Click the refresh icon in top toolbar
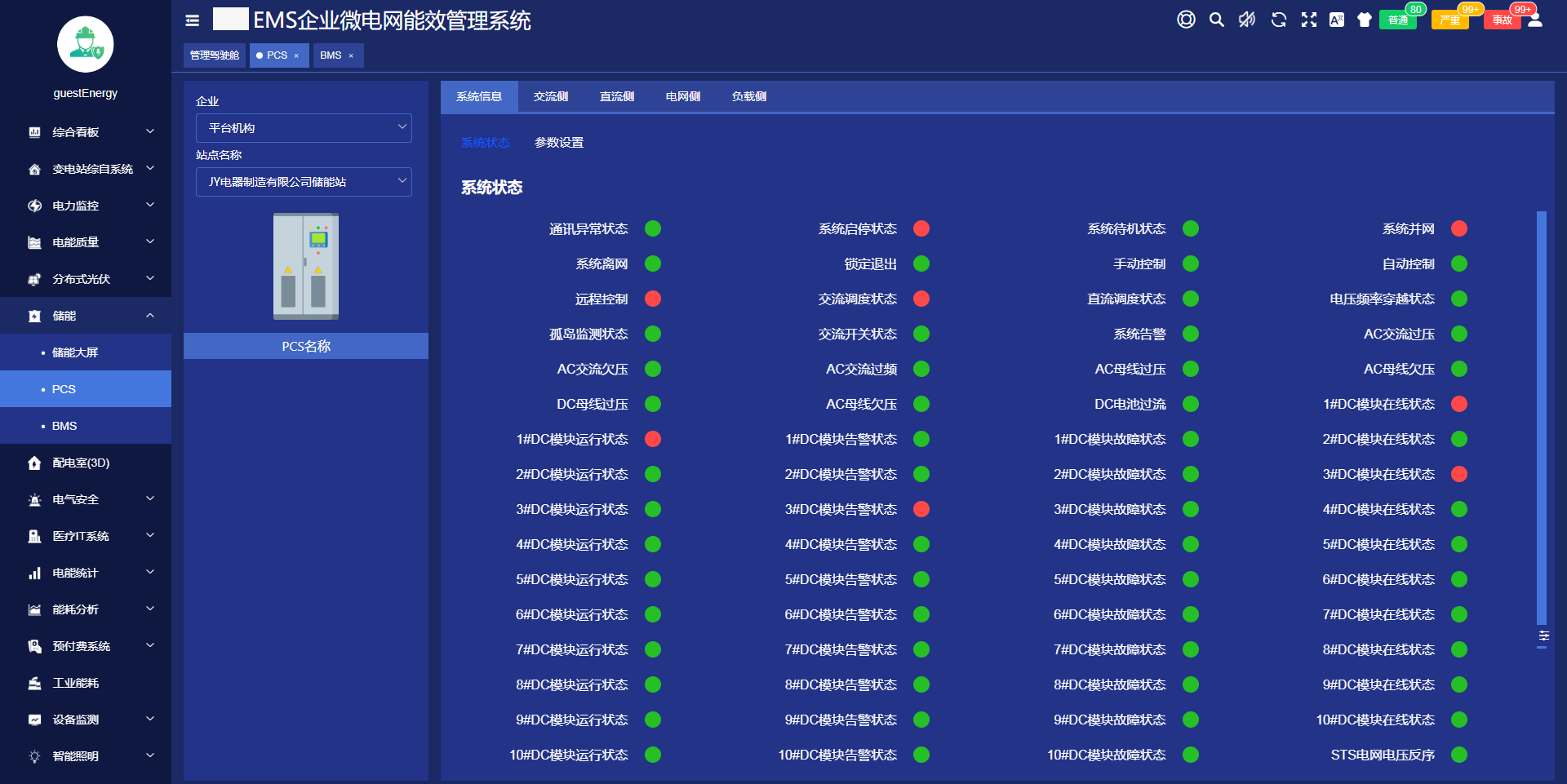The image size is (1567, 784). click(x=1278, y=20)
